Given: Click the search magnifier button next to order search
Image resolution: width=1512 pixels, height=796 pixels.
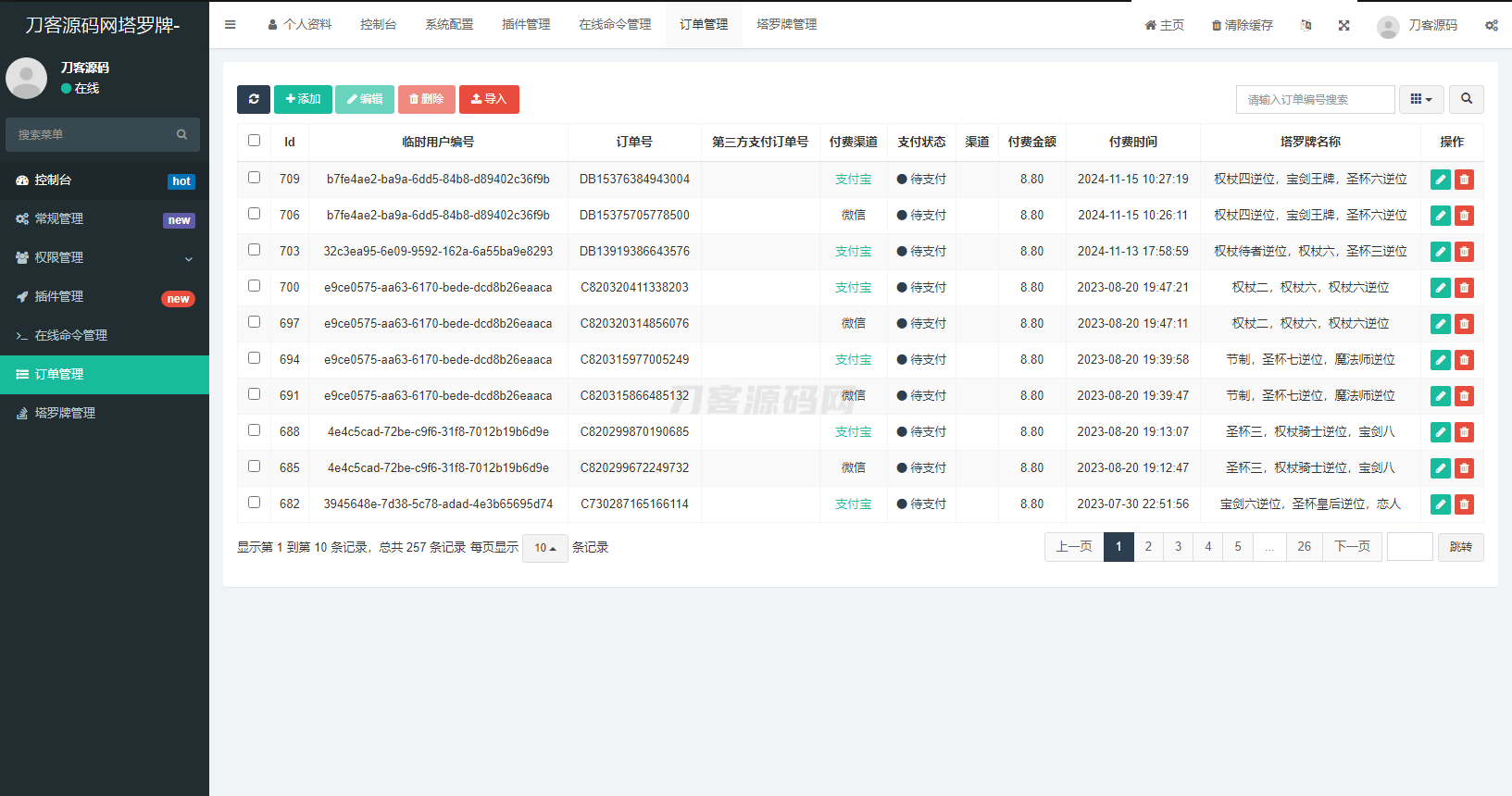Looking at the screenshot, I should tap(1466, 99).
